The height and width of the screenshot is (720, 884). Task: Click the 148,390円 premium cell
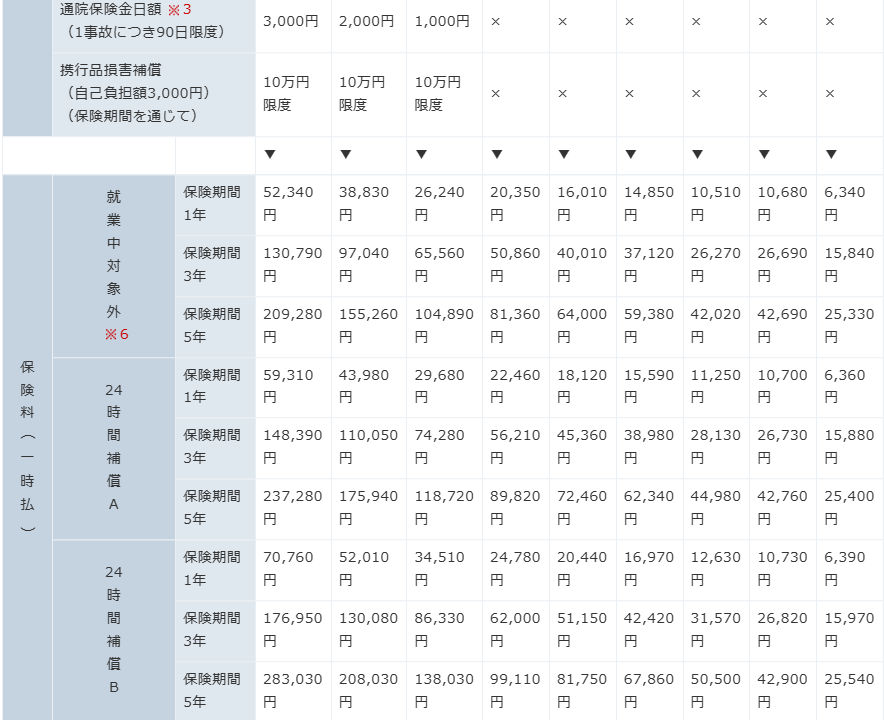pyautogui.click(x=293, y=448)
